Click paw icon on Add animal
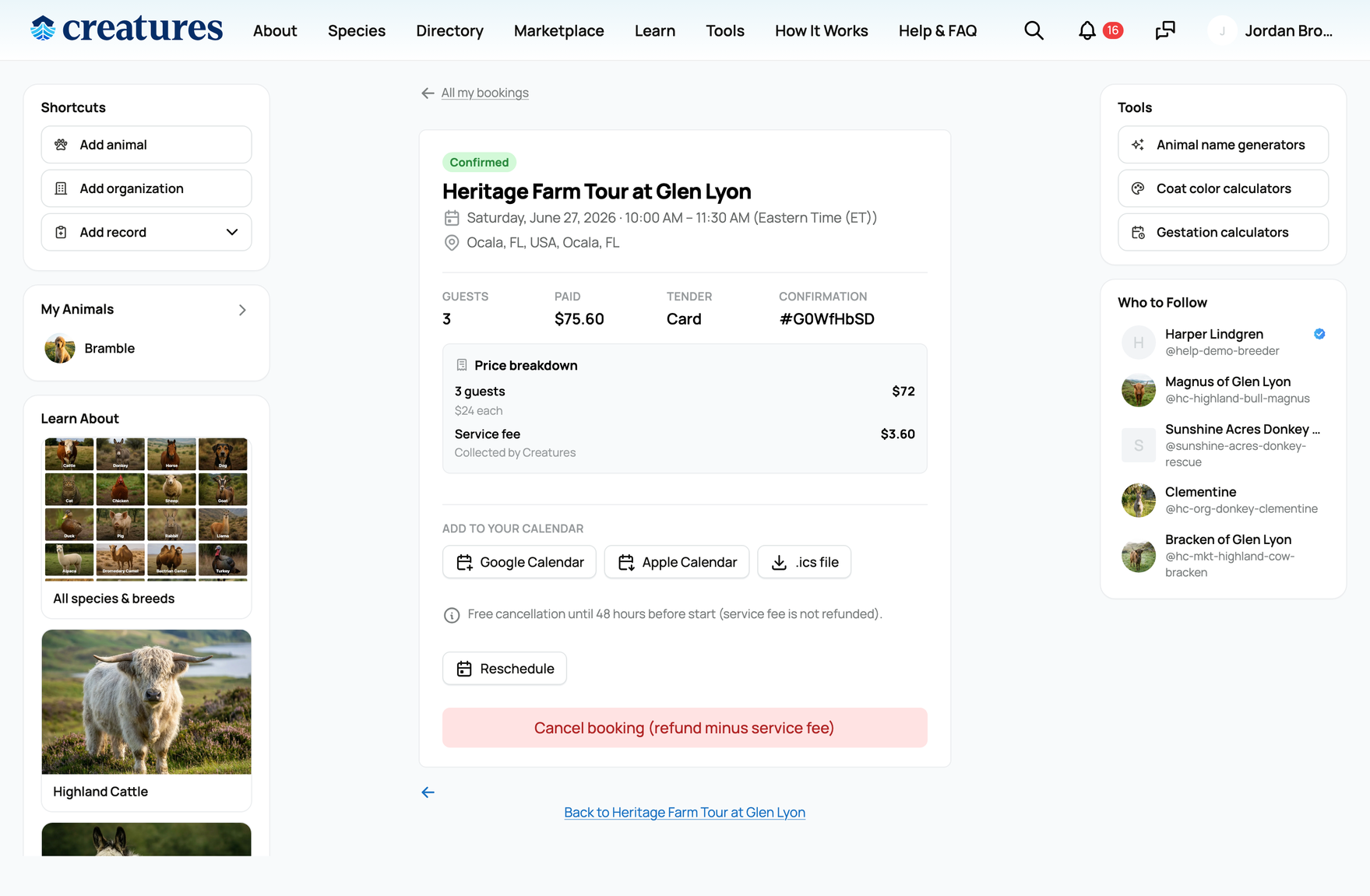The width and height of the screenshot is (1370, 896). [x=61, y=145]
